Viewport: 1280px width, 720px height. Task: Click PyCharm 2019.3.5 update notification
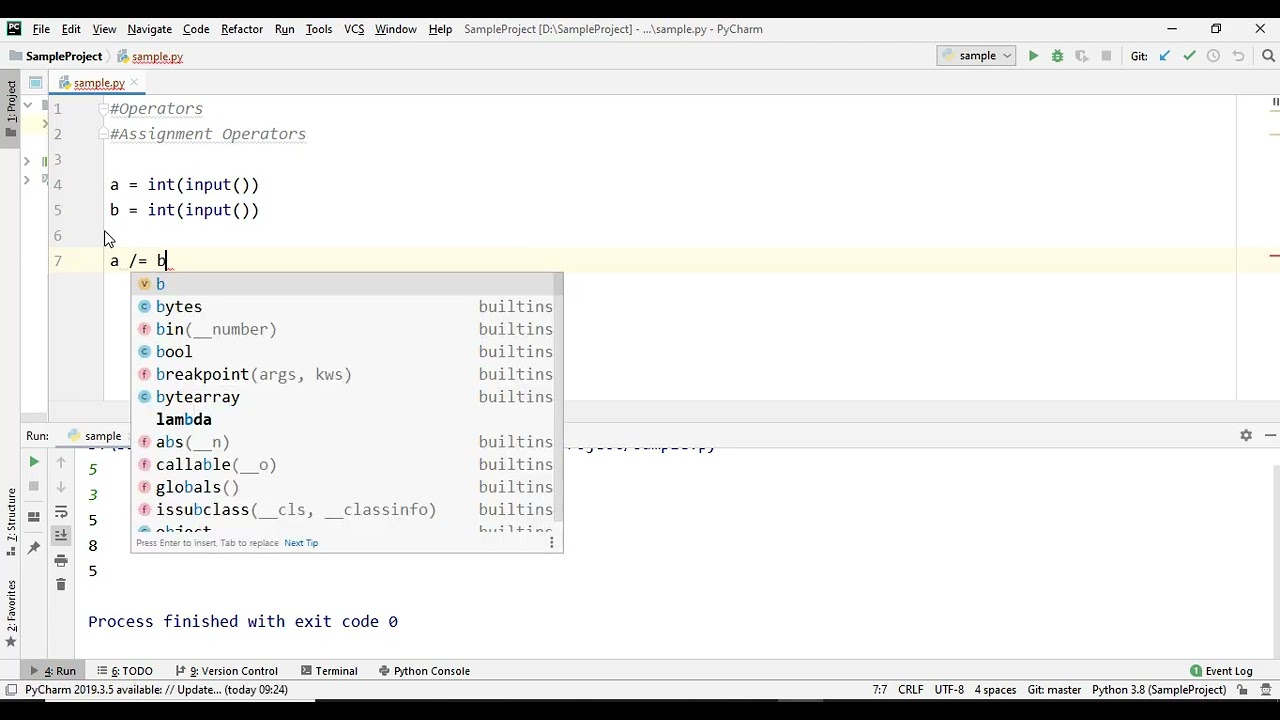click(x=156, y=690)
